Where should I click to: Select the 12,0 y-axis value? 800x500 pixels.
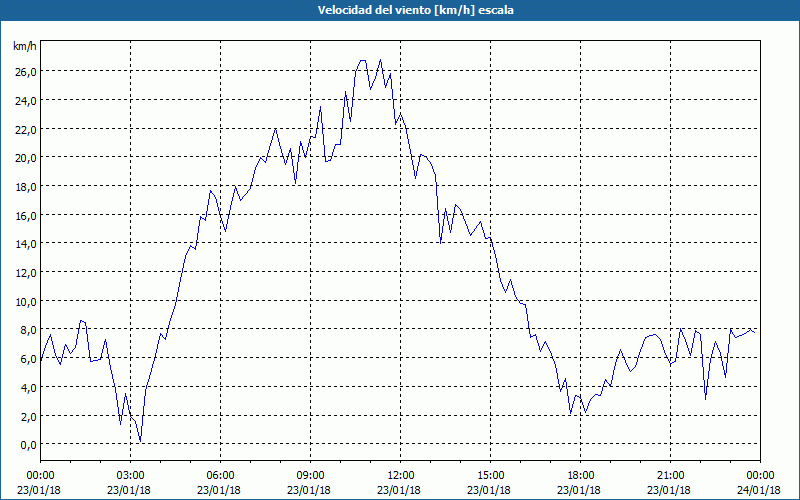pos(25,273)
